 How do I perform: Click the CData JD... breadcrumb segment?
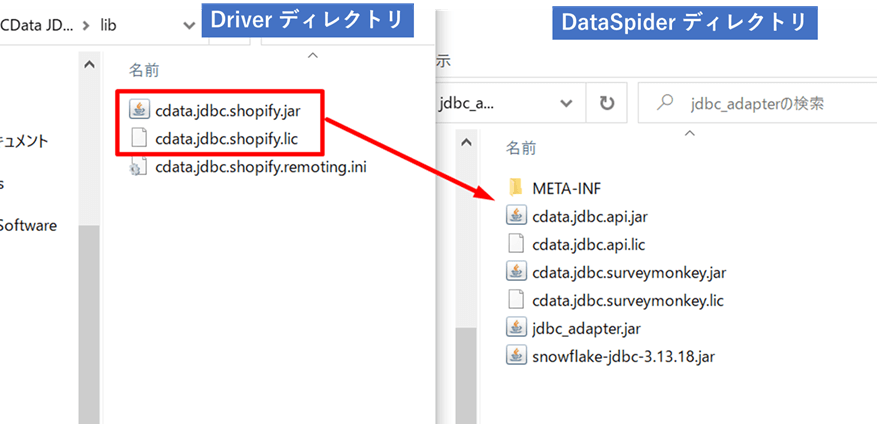pyautogui.click(x=36, y=25)
